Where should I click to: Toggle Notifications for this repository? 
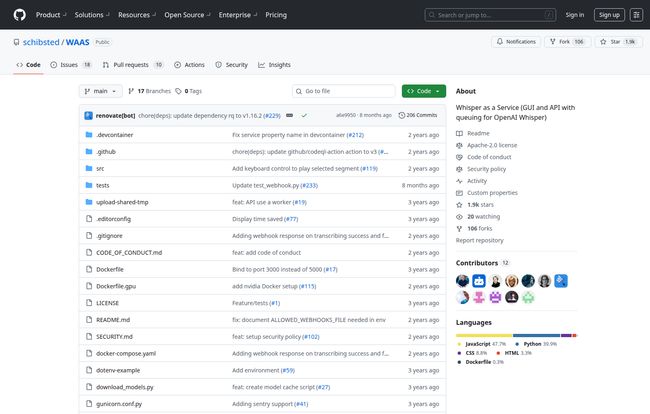(x=515, y=42)
